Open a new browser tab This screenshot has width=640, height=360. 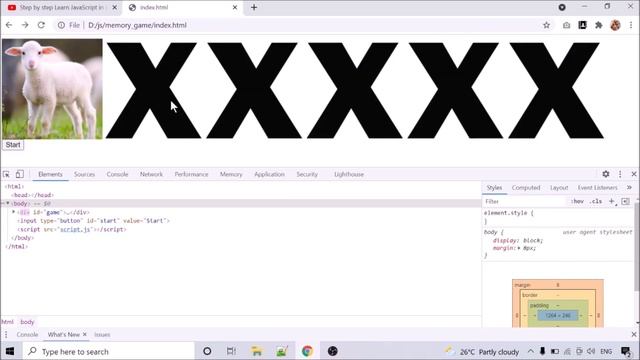[254, 7]
